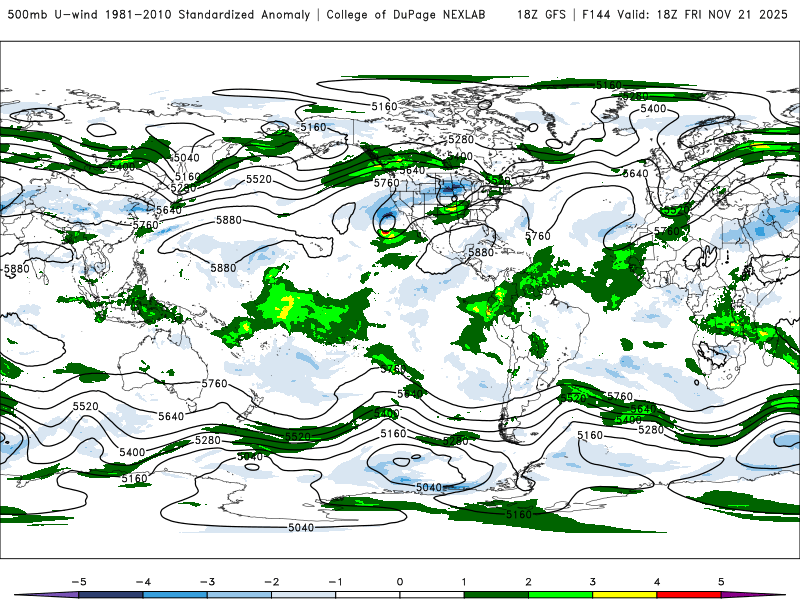Image resolution: width=800 pixels, height=600 pixels.
Task: Click the "-5" legend tick label
Action: pos(79,582)
